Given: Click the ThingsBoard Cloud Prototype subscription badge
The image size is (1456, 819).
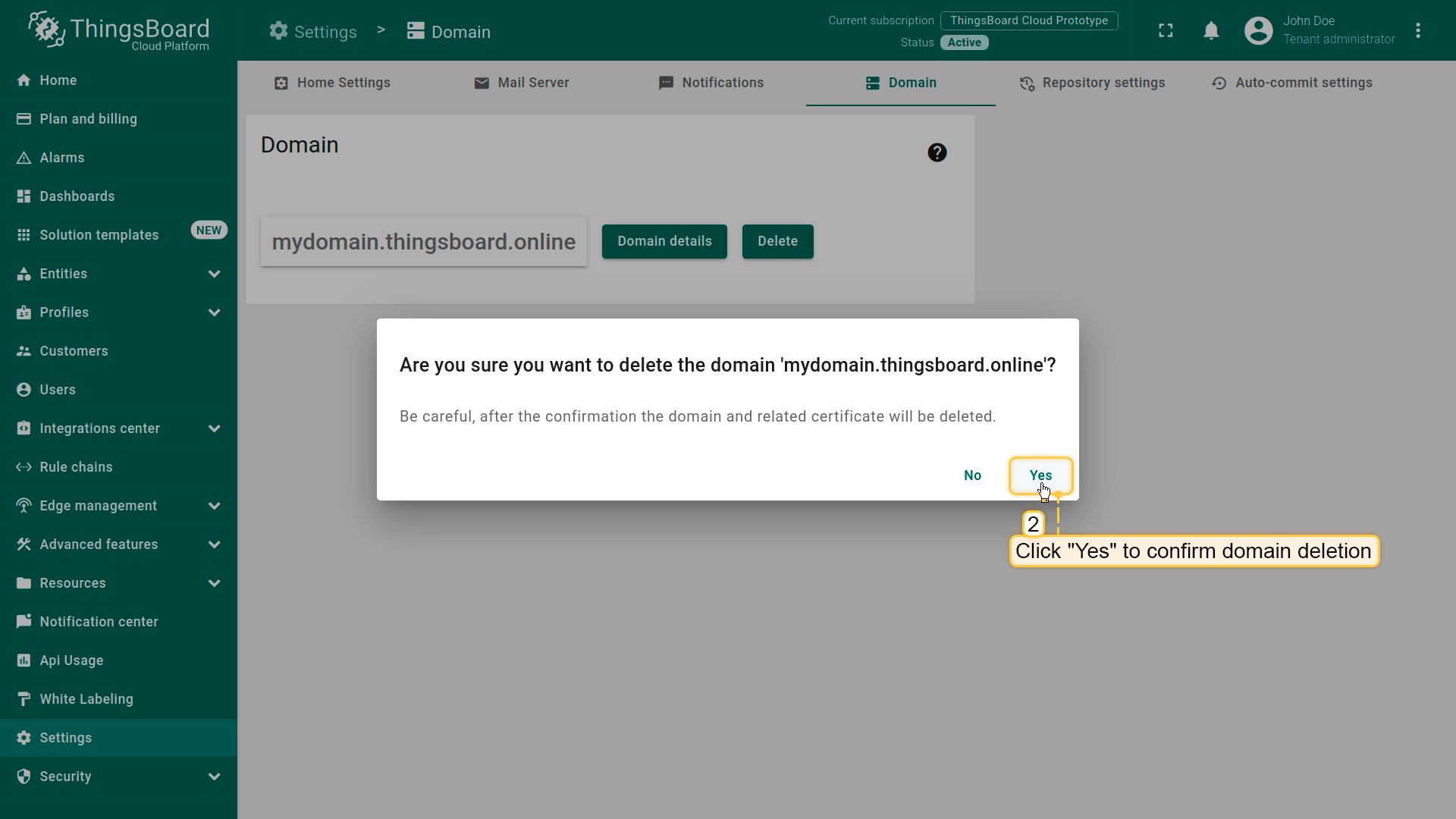Looking at the screenshot, I should click(x=1029, y=20).
